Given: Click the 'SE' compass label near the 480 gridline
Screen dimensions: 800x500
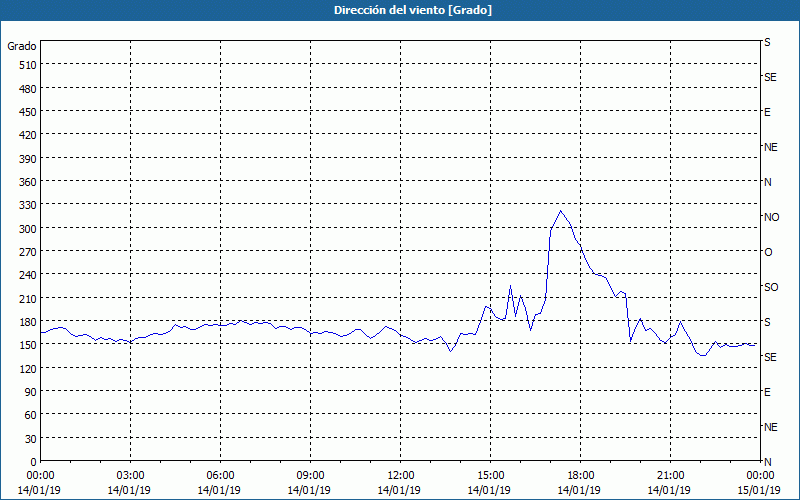Looking at the screenshot, I should [x=770, y=78].
